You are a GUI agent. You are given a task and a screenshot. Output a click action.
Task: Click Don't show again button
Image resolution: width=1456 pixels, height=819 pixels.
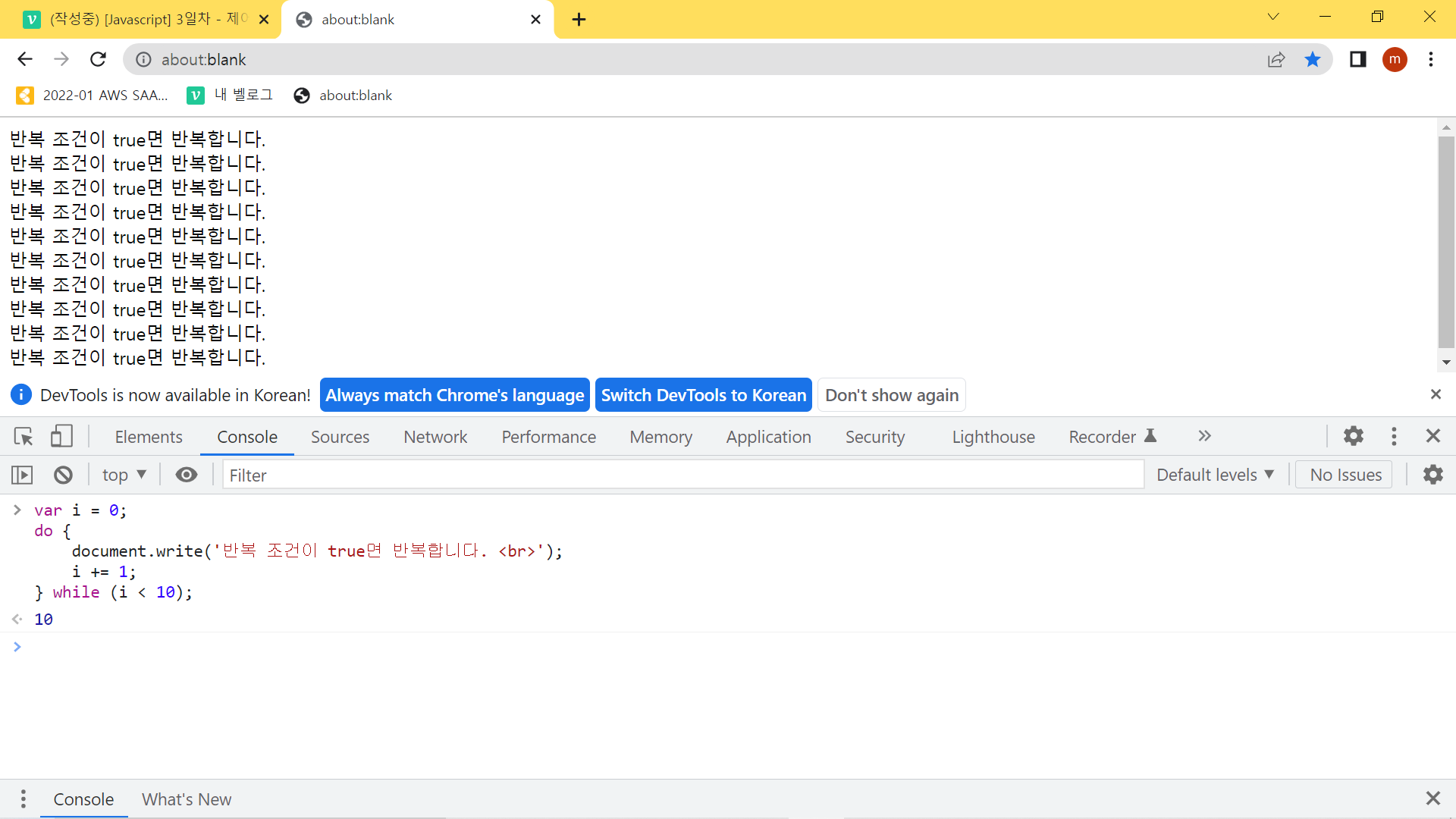tap(891, 395)
